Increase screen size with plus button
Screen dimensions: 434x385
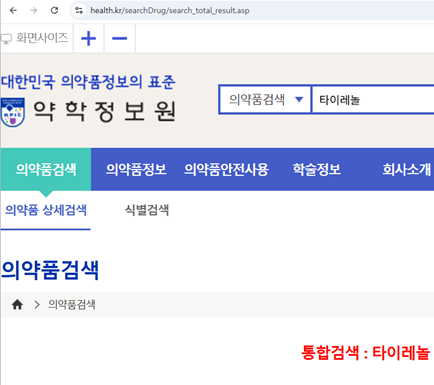click(x=88, y=38)
